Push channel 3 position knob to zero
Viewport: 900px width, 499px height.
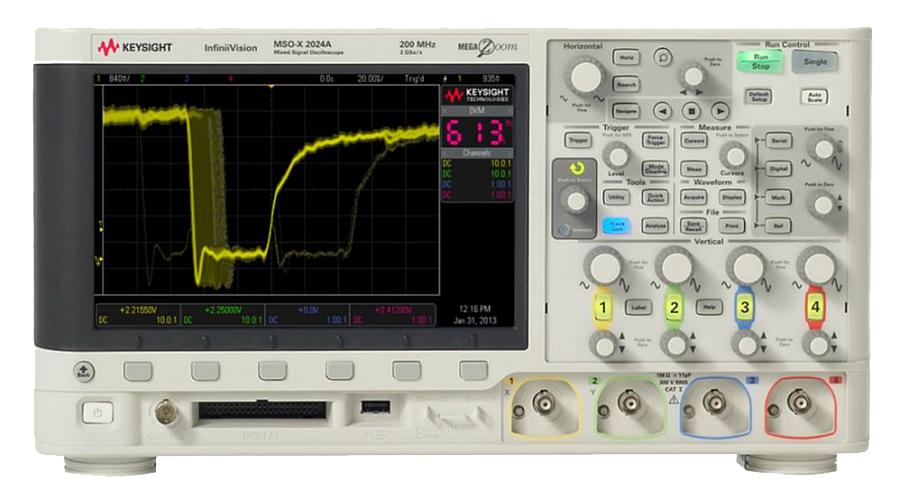tap(746, 346)
